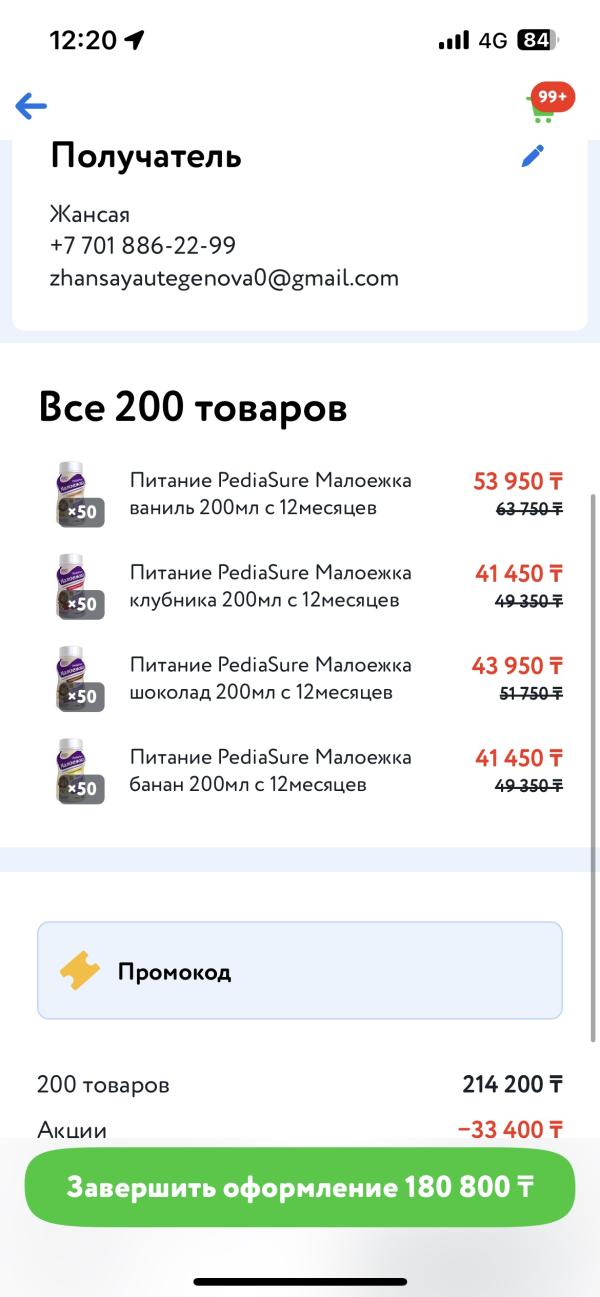Image resolution: width=600 pixels, height=1297 pixels.
Task: Tap the recipient phone number
Action: click(x=143, y=246)
